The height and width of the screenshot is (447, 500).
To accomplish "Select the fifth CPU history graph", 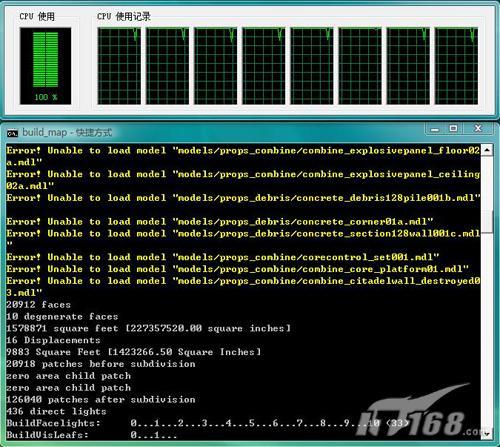I will pyautogui.click(x=312, y=66).
